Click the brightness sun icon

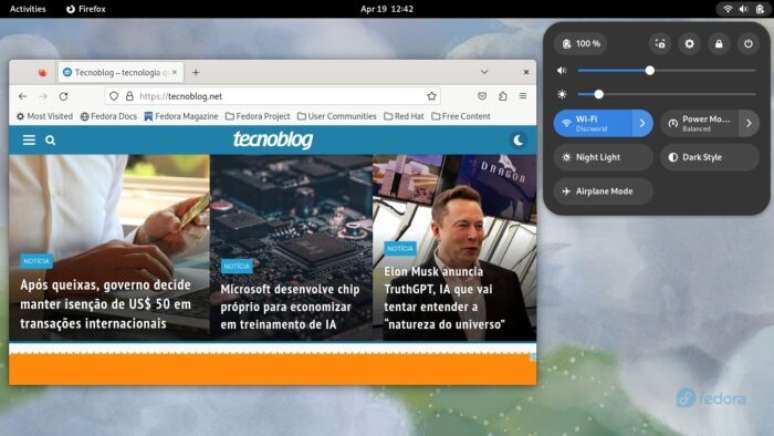click(562, 94)
